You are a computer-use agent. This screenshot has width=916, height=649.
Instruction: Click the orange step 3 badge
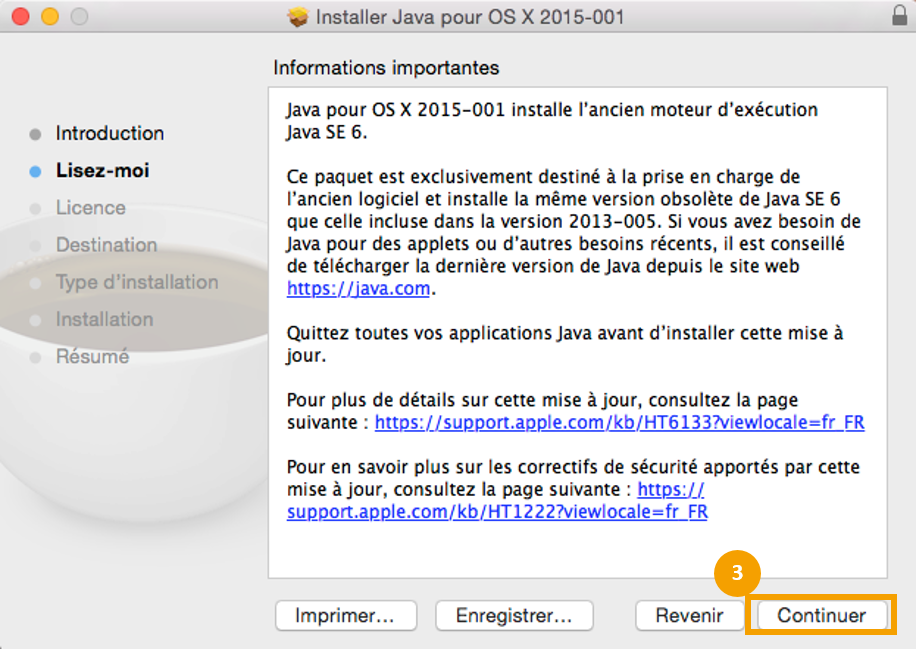coord(737,574)
